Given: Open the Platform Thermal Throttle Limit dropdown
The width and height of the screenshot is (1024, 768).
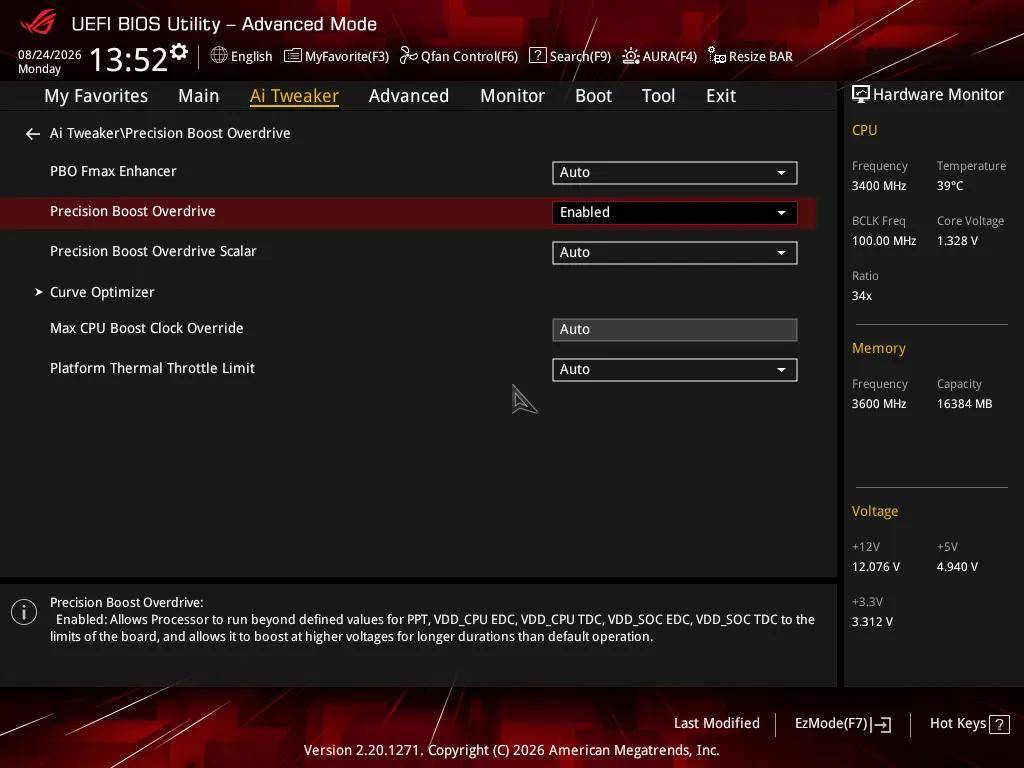Looking at the screenshot, I should click(675, 370).
